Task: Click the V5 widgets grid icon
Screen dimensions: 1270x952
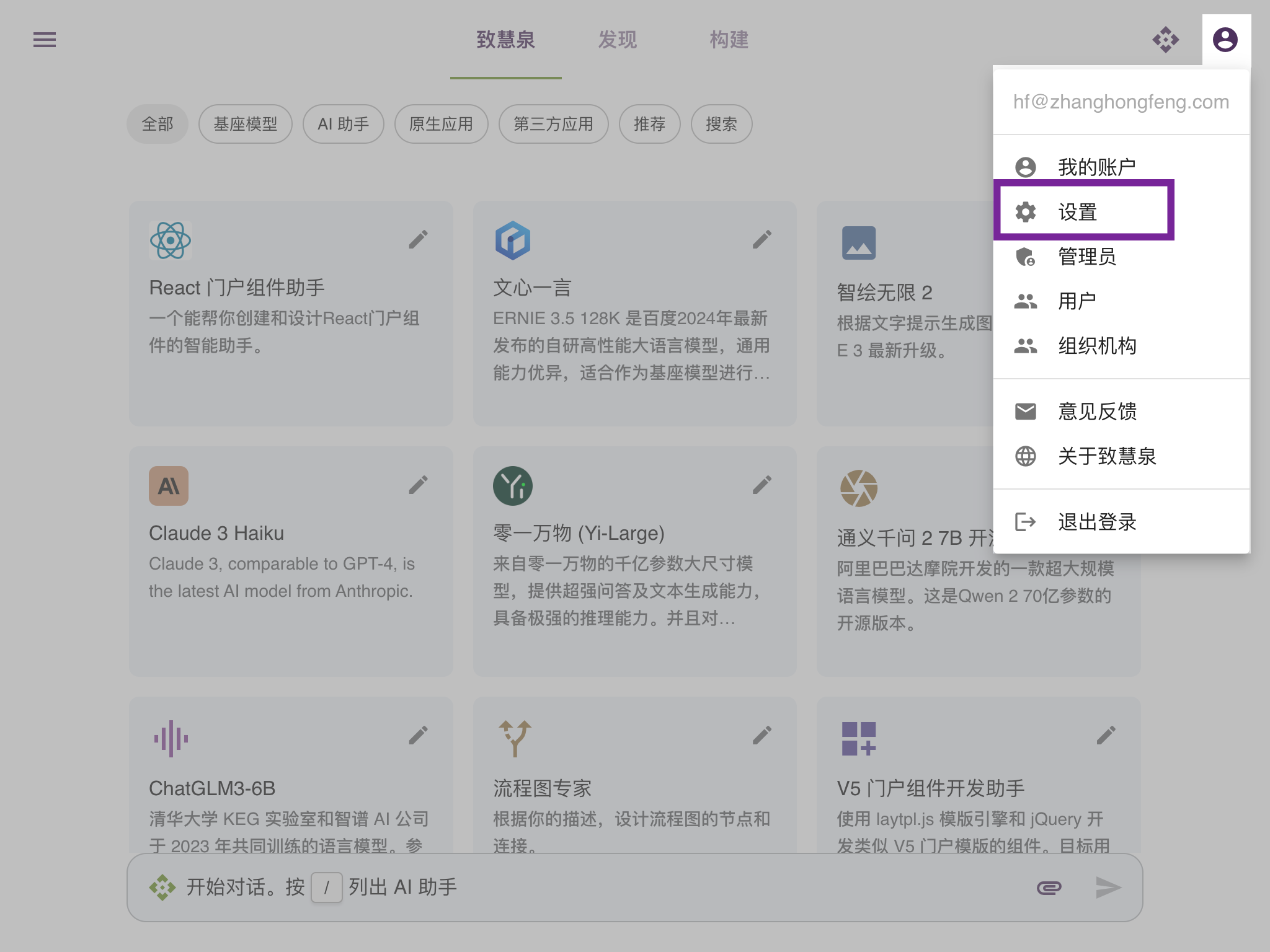Action: [x=859, y=739]
